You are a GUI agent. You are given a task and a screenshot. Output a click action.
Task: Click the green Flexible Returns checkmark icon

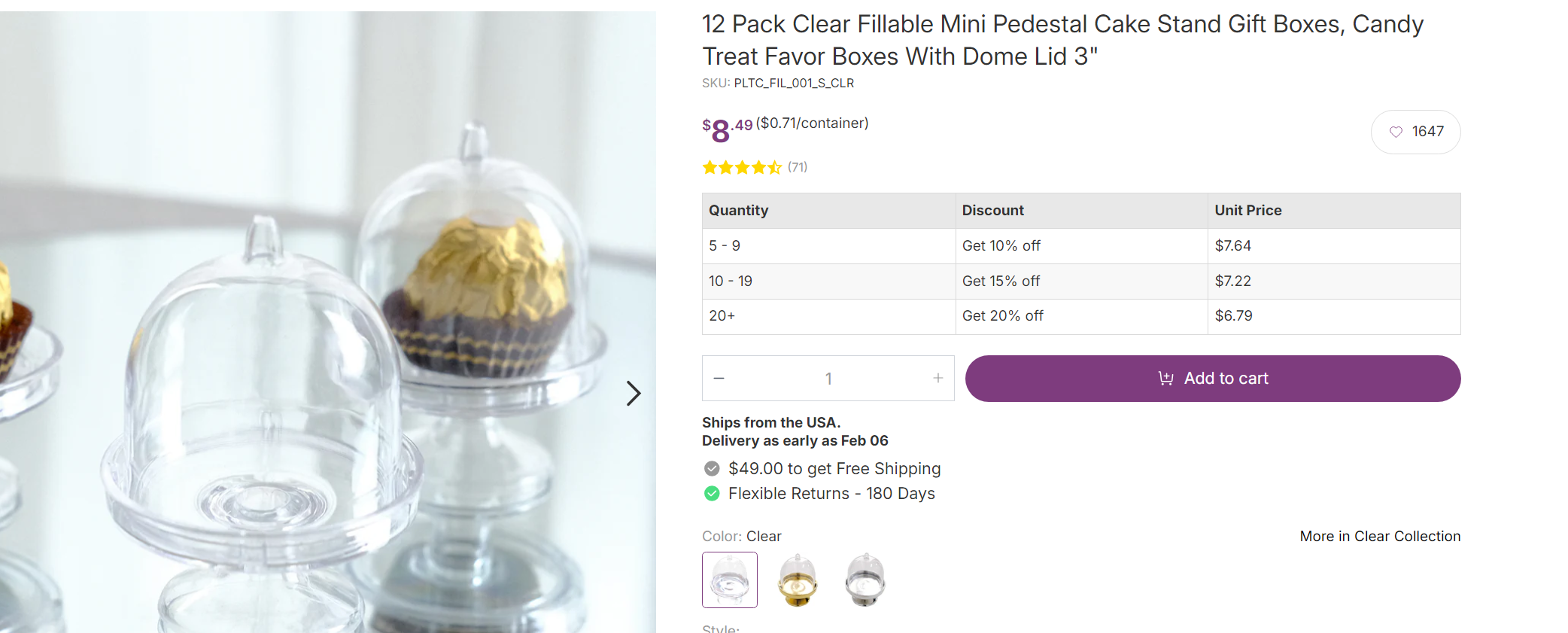tap(712, 494)
